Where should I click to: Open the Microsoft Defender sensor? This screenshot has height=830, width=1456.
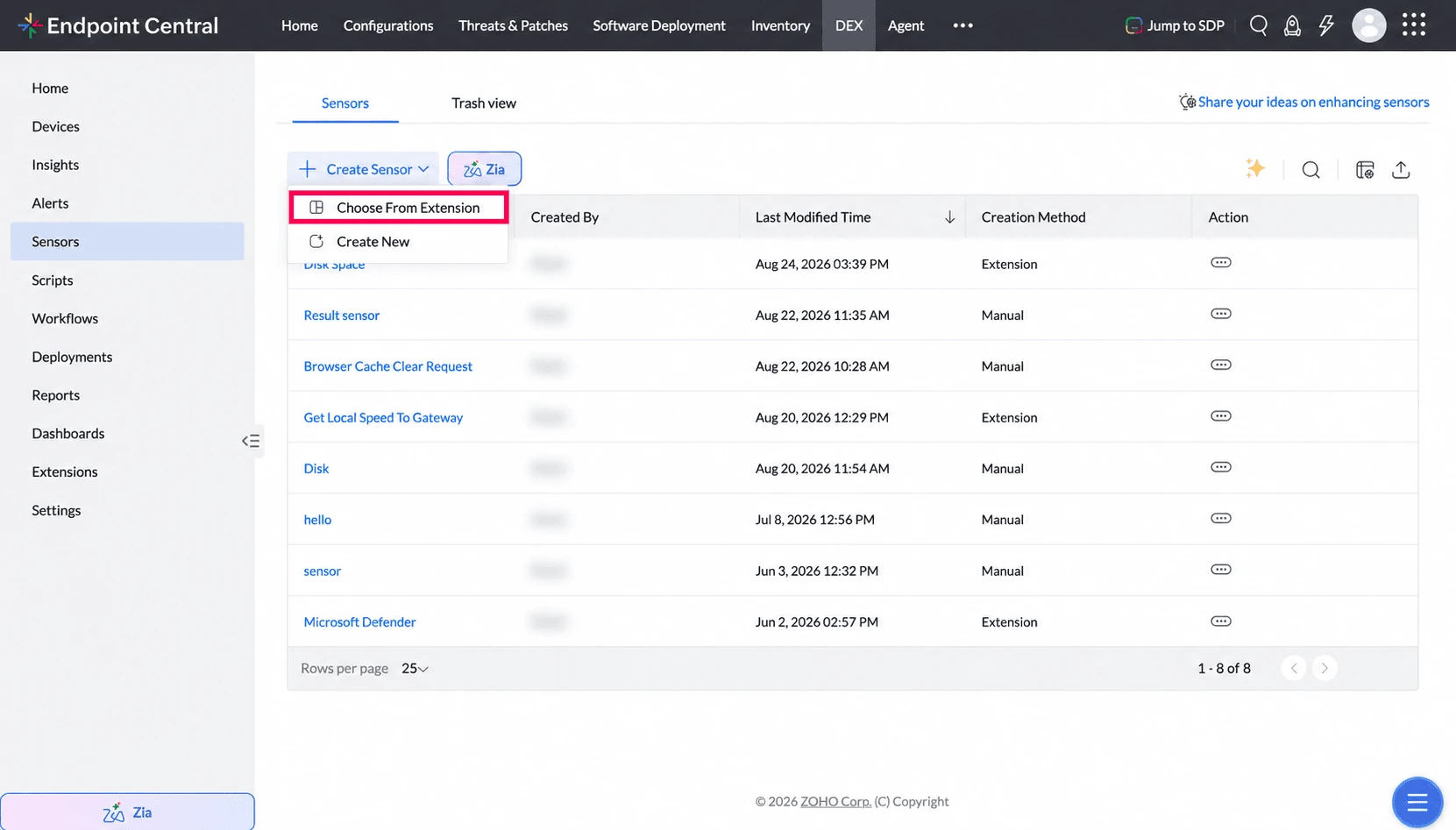point(359,621)
